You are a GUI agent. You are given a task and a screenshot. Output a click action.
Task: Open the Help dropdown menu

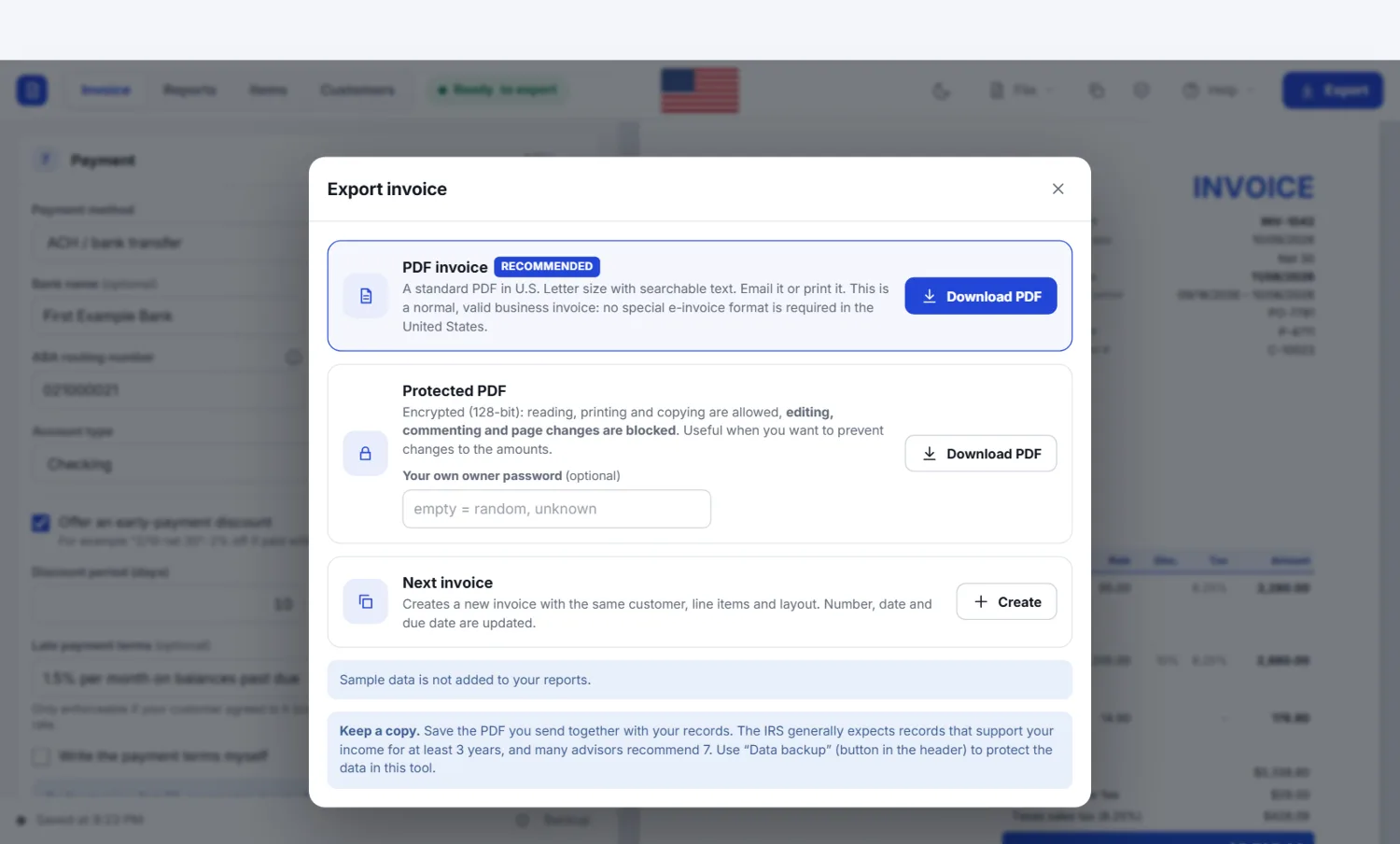pos(1218,91)
